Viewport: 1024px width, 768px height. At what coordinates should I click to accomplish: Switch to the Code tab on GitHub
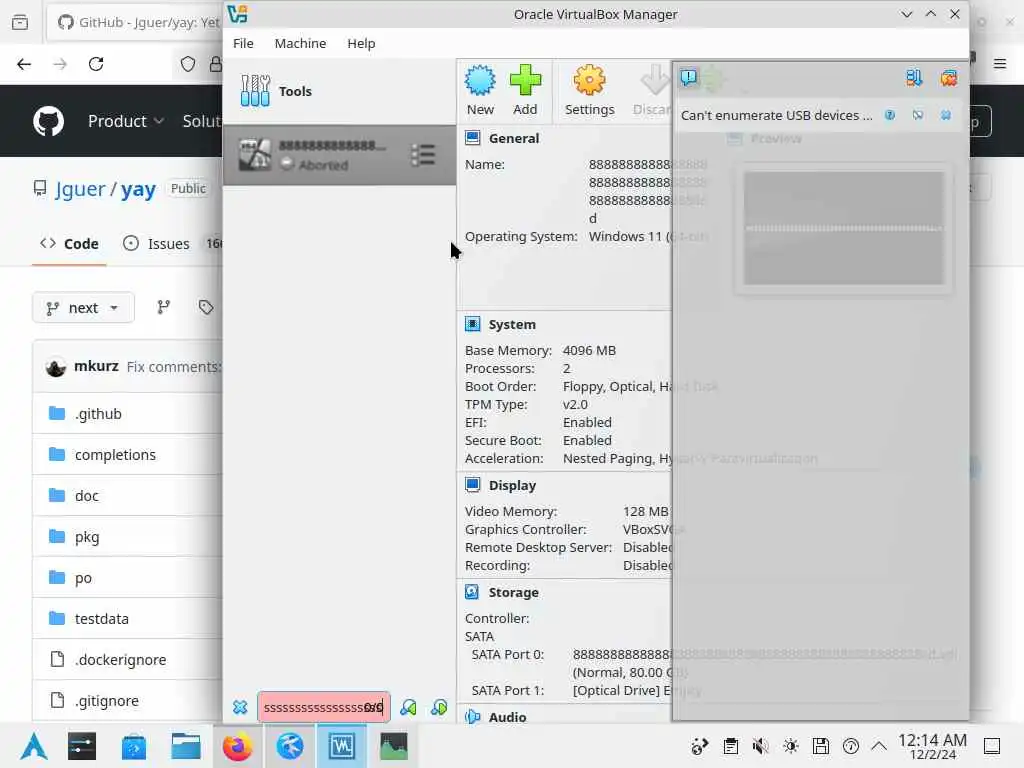[69, 244]
